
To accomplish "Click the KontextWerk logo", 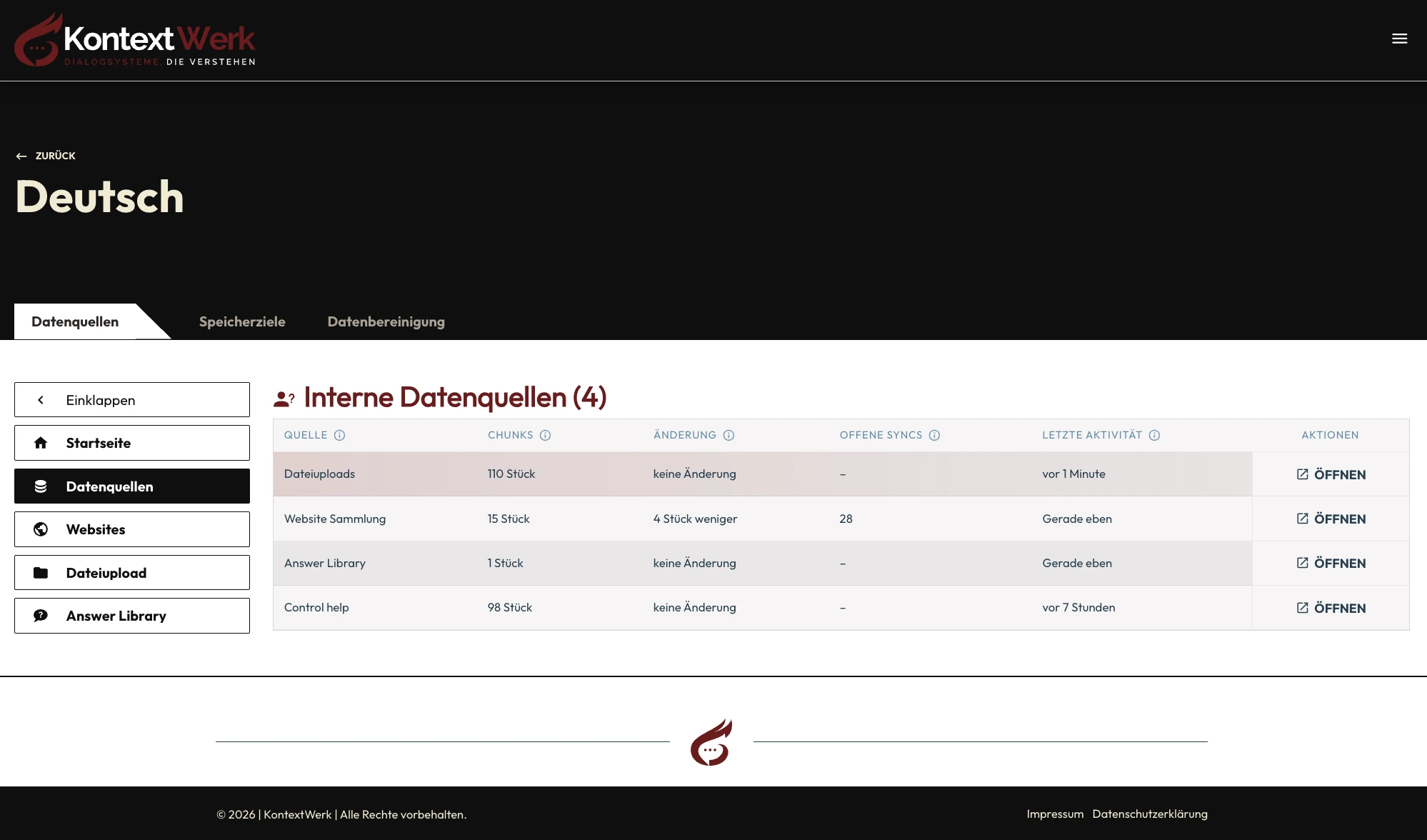I will click(134, 39).
